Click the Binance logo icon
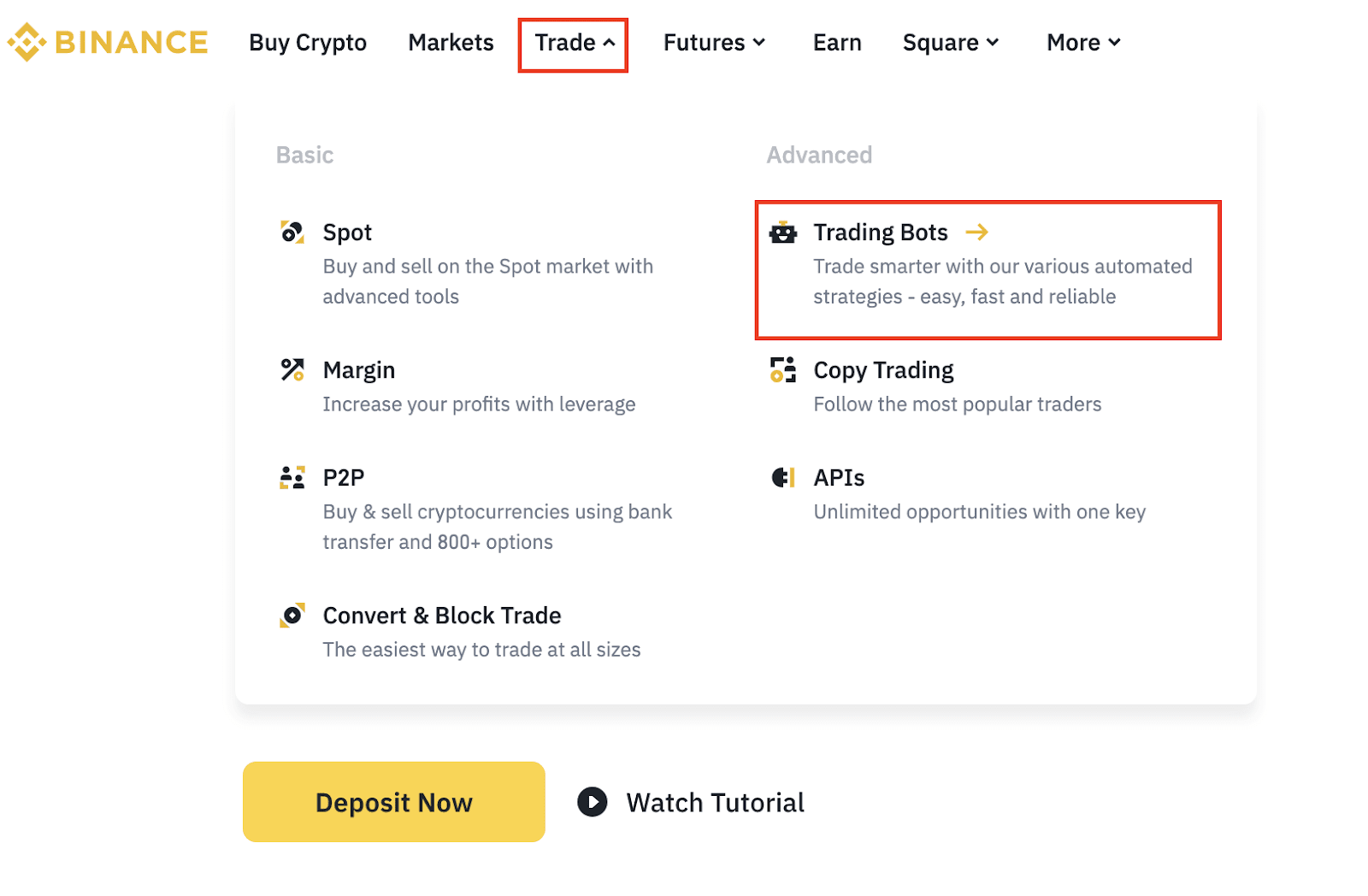Image resolution: width=1368 pixels, height=896 pixels. click(x=27, y=42)
